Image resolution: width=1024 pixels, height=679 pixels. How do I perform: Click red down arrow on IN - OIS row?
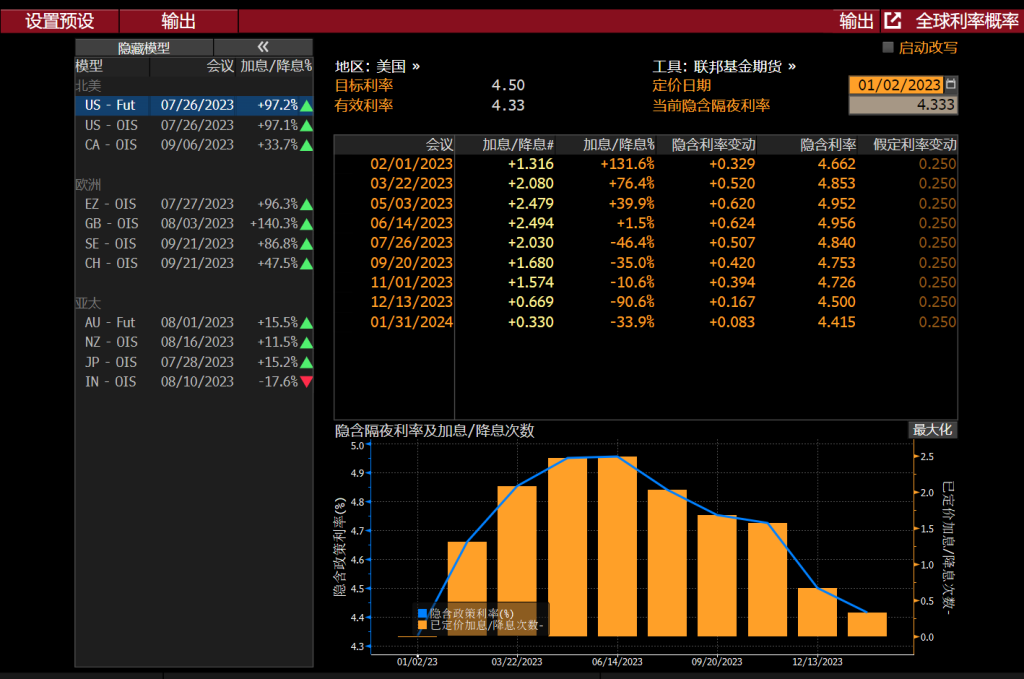click(306, 381)
